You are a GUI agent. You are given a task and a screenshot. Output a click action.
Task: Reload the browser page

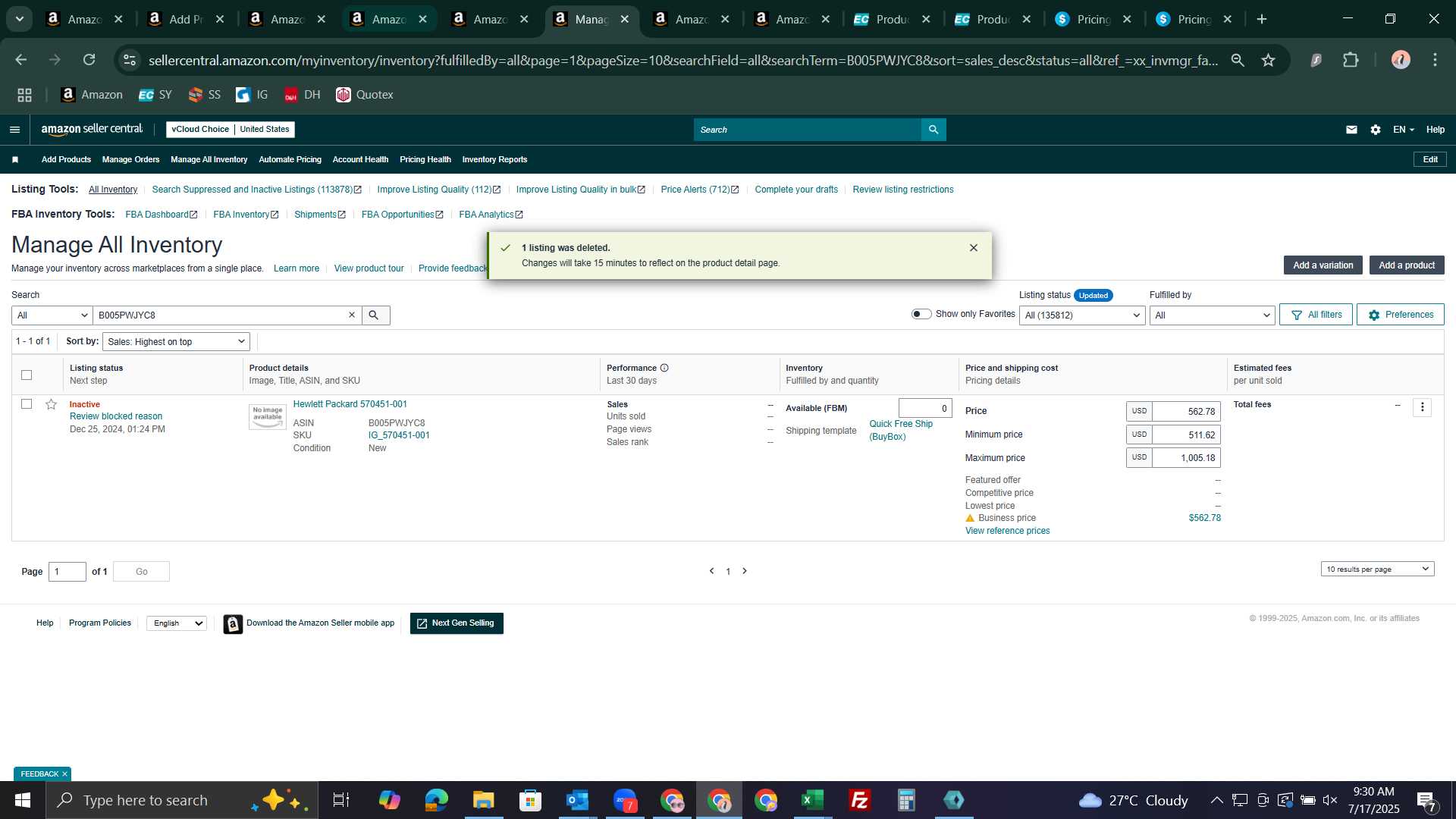click(x=89, y=60)
